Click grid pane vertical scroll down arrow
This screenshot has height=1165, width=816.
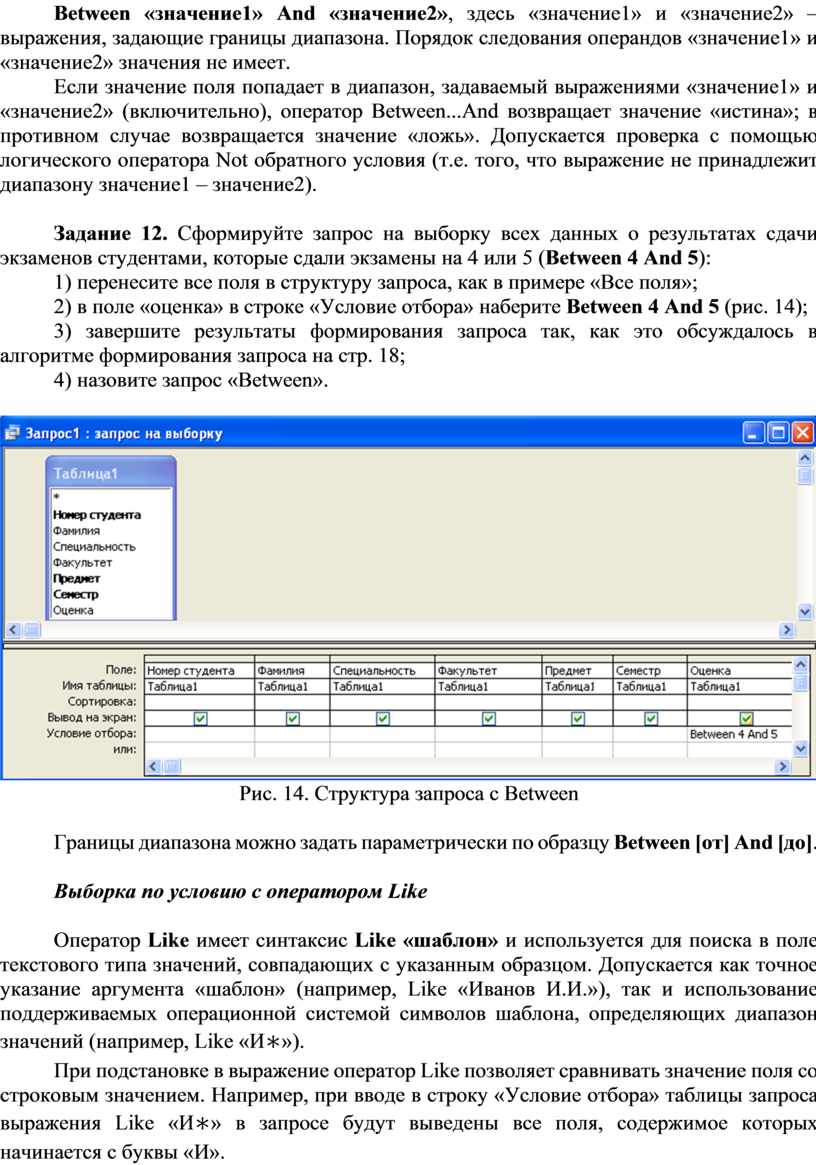pyautogui.click(x=800, y=749)
